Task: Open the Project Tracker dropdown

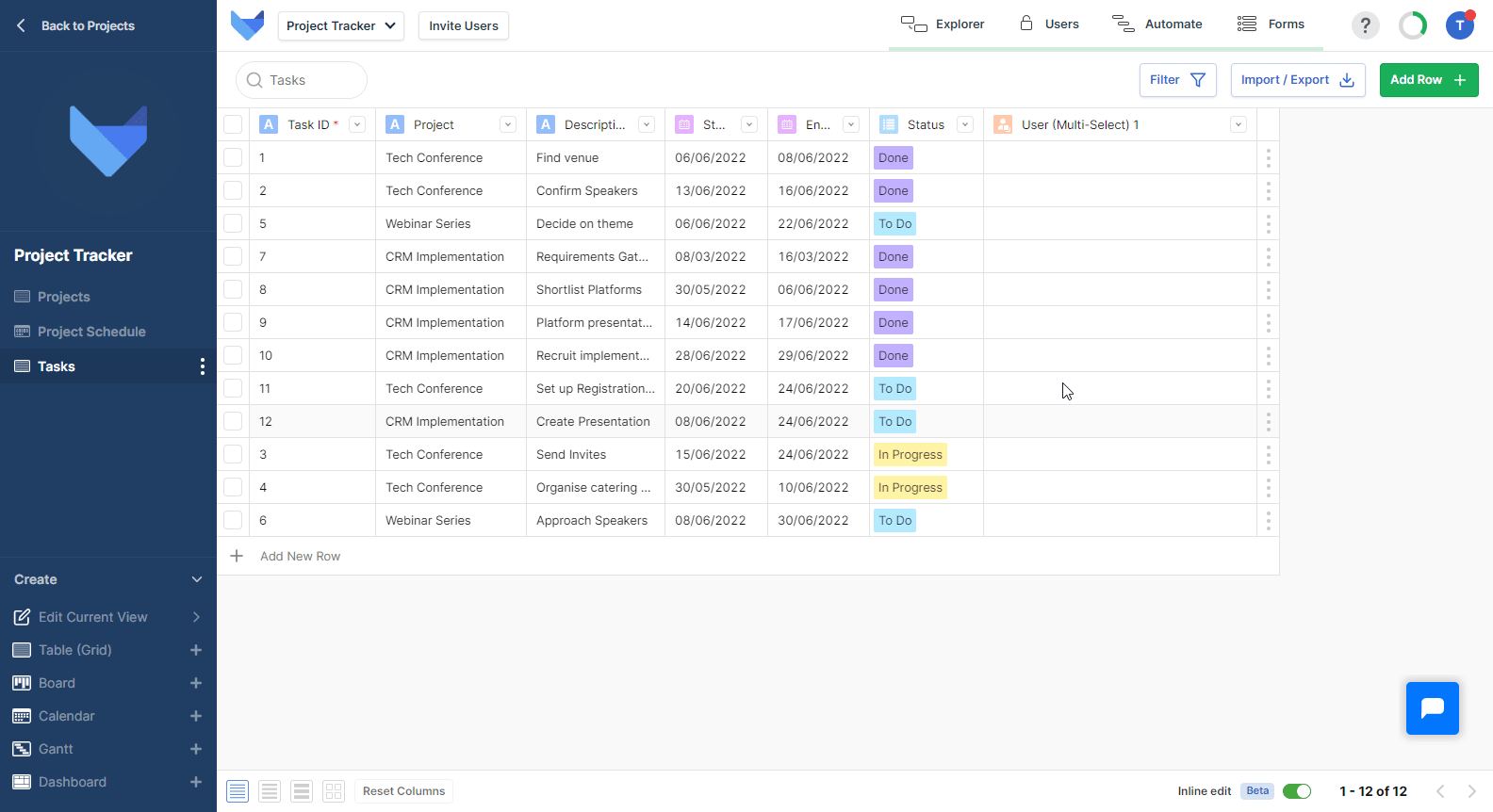Action: (340, 25)
